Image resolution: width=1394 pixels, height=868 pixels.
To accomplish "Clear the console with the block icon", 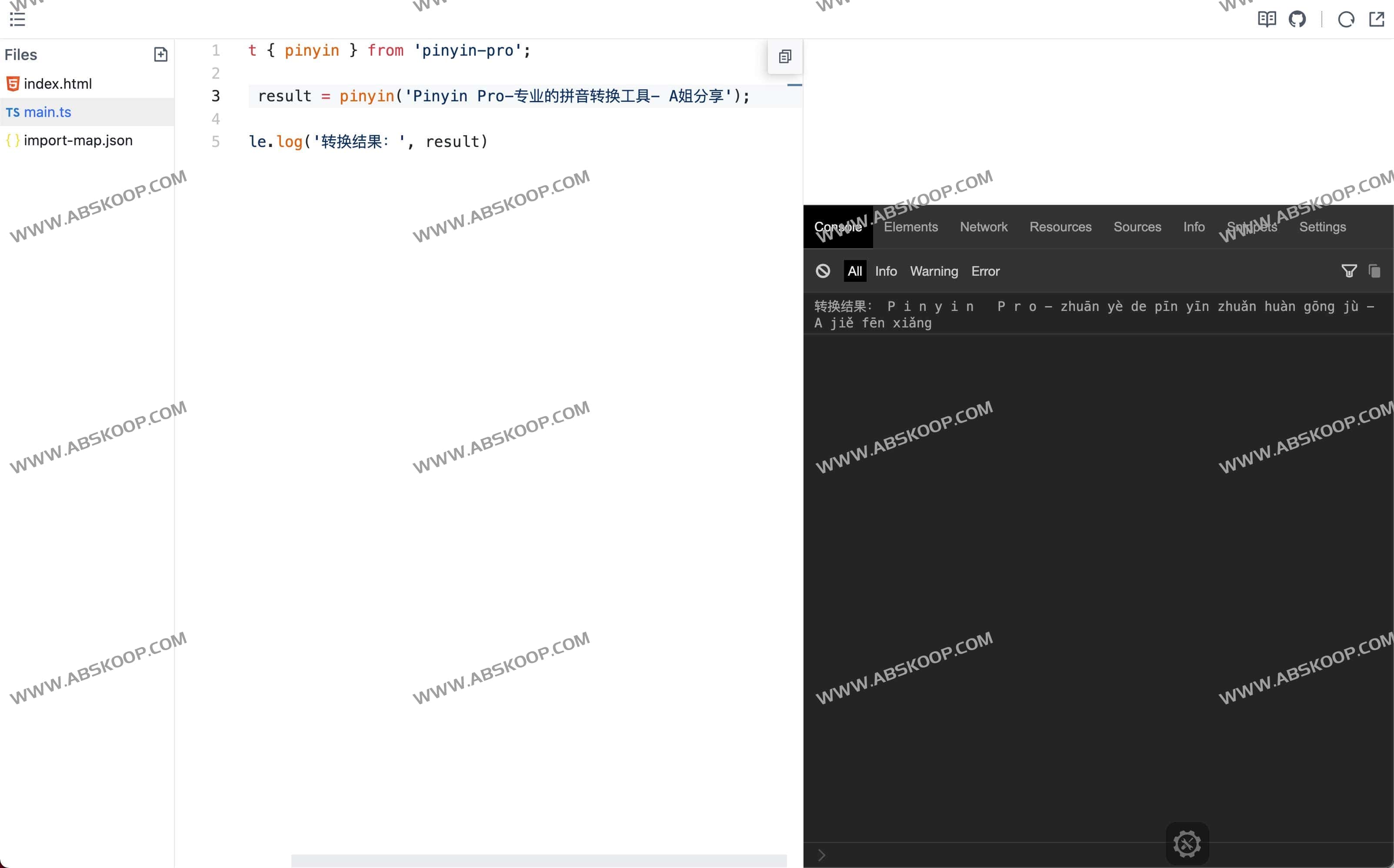I will pos(823,270).
